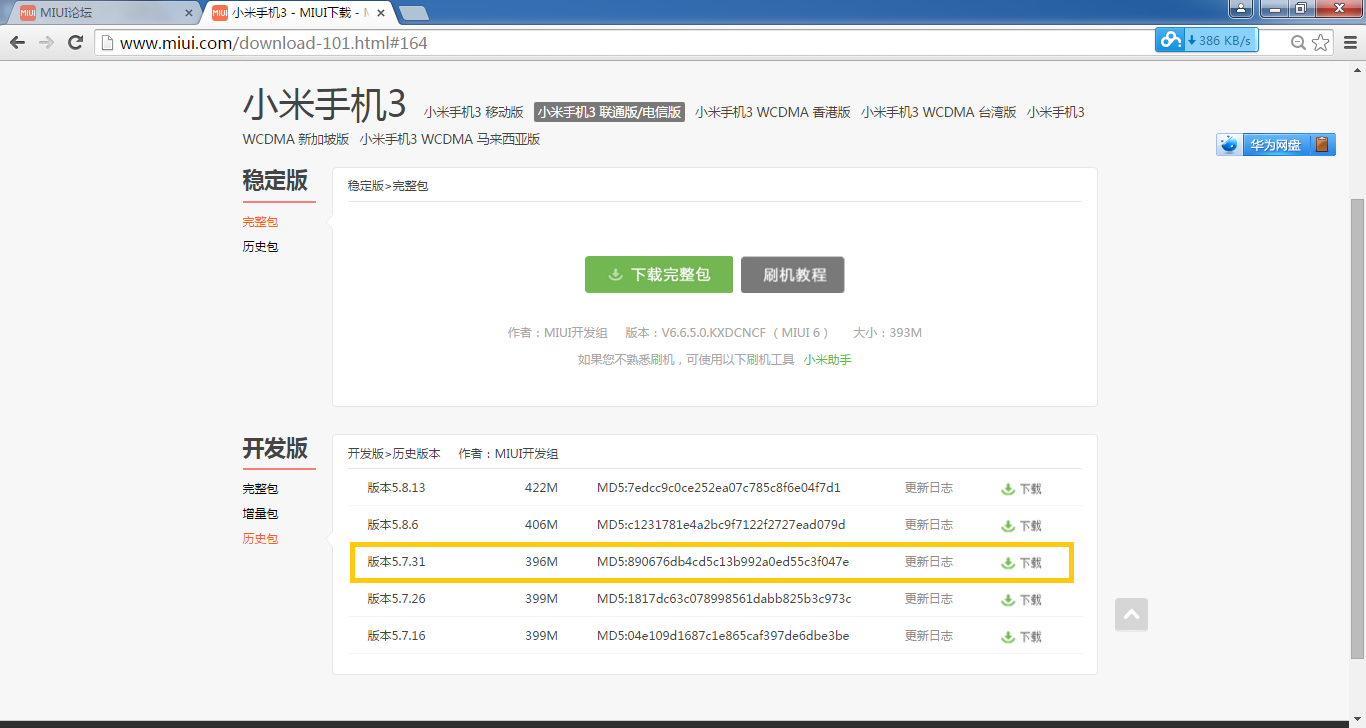This screenshot has width=1366, height=728.
Task: Select 小米手机3 WCDMA 香港版 variant
Action: pos(773,112)
